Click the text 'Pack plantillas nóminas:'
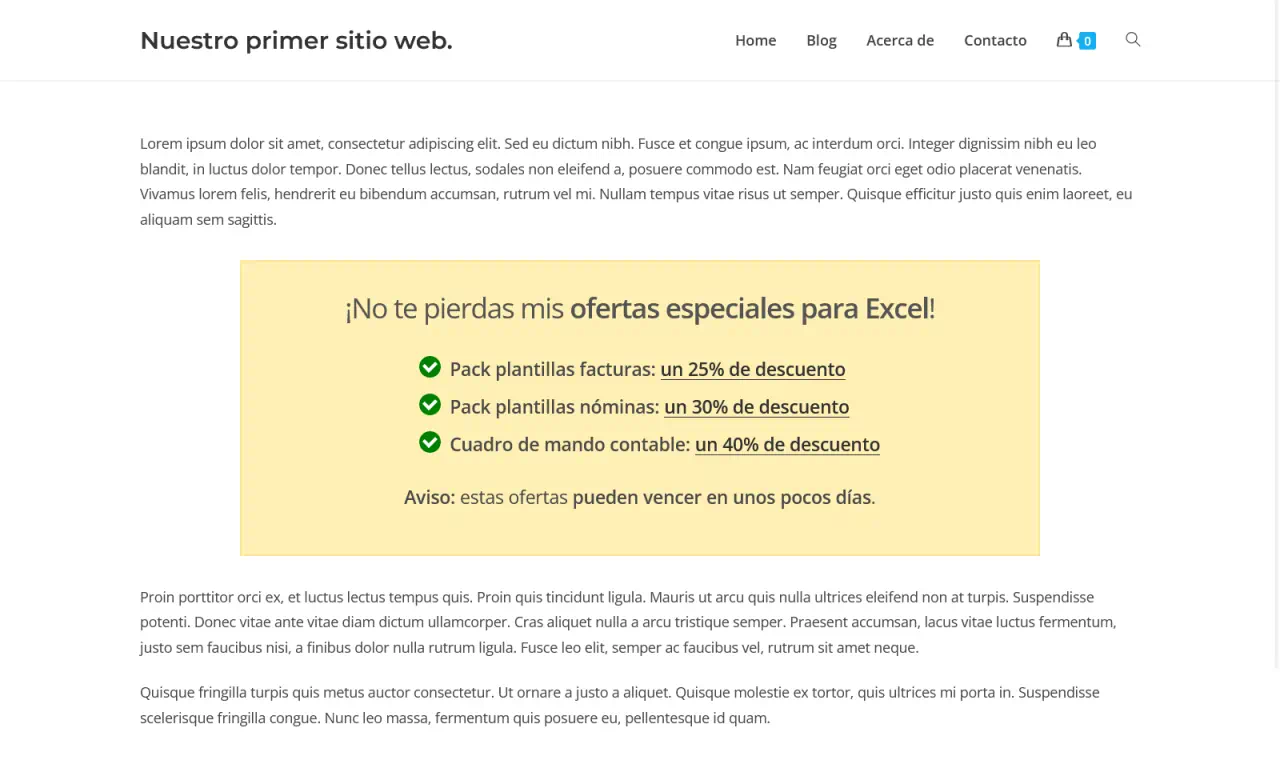Image resolution: width=1280 pixels, height=780 pixels. click(554, 407)
